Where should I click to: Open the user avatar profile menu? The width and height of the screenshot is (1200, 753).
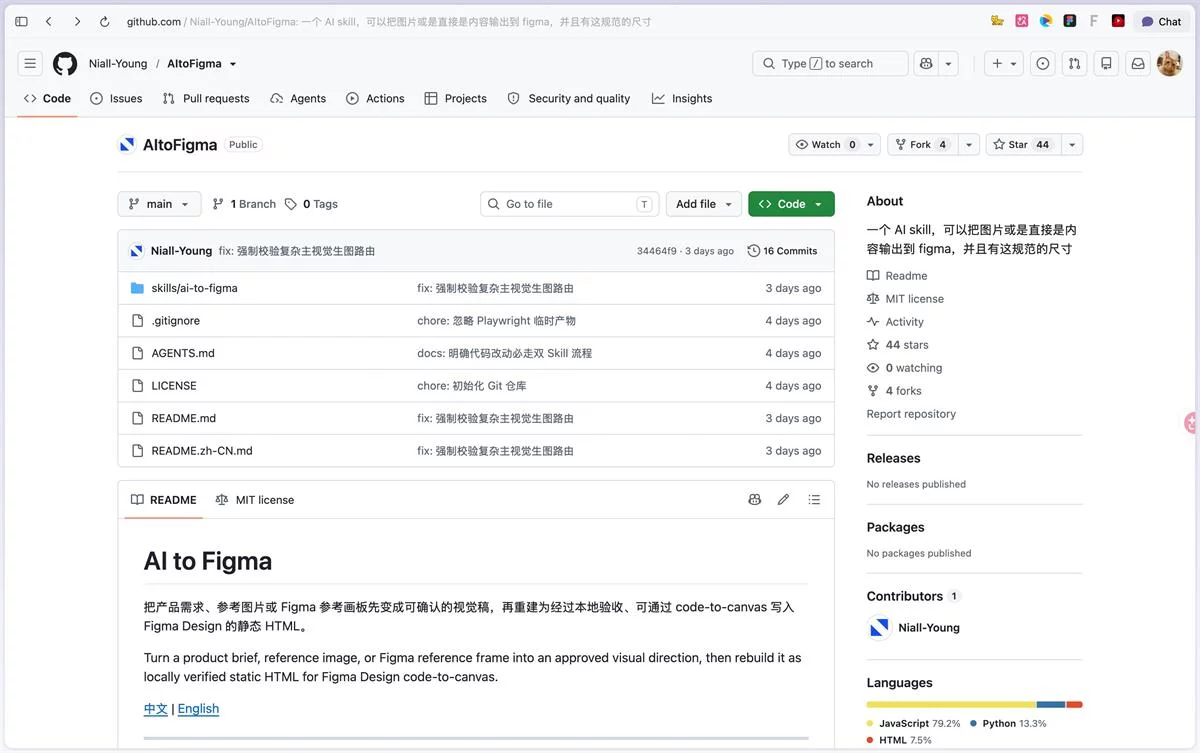[x=1170, y=63]
